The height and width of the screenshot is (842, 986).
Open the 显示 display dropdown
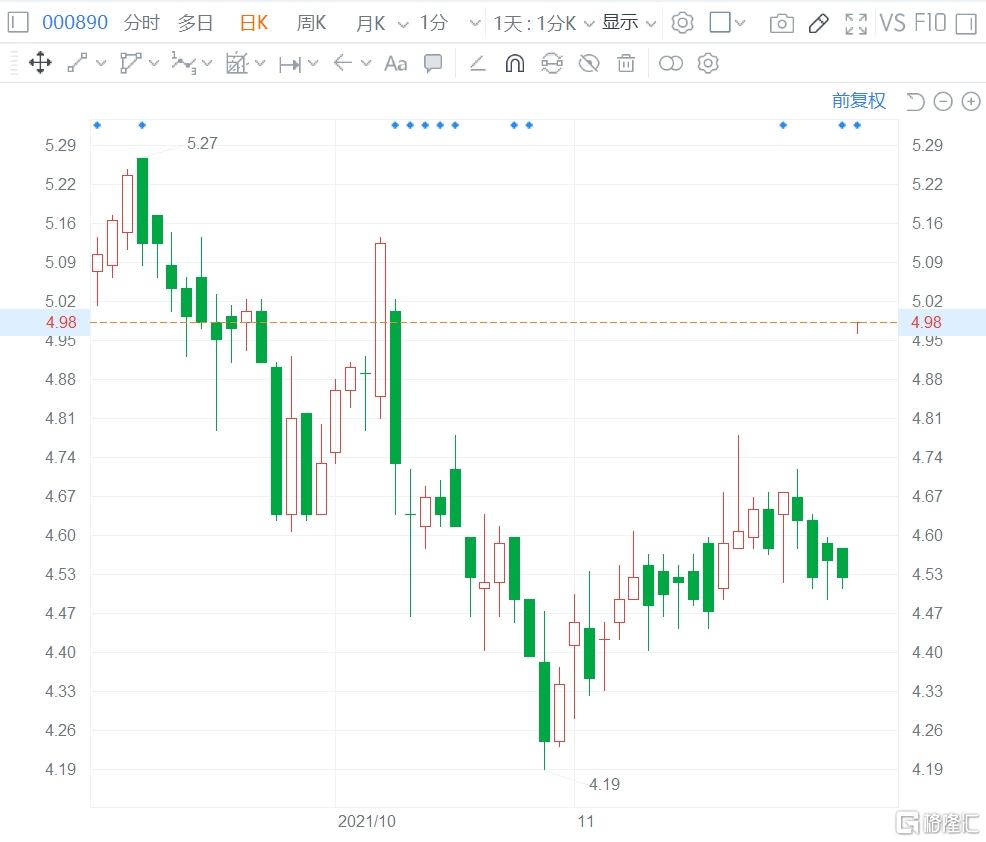click(629, 23)
